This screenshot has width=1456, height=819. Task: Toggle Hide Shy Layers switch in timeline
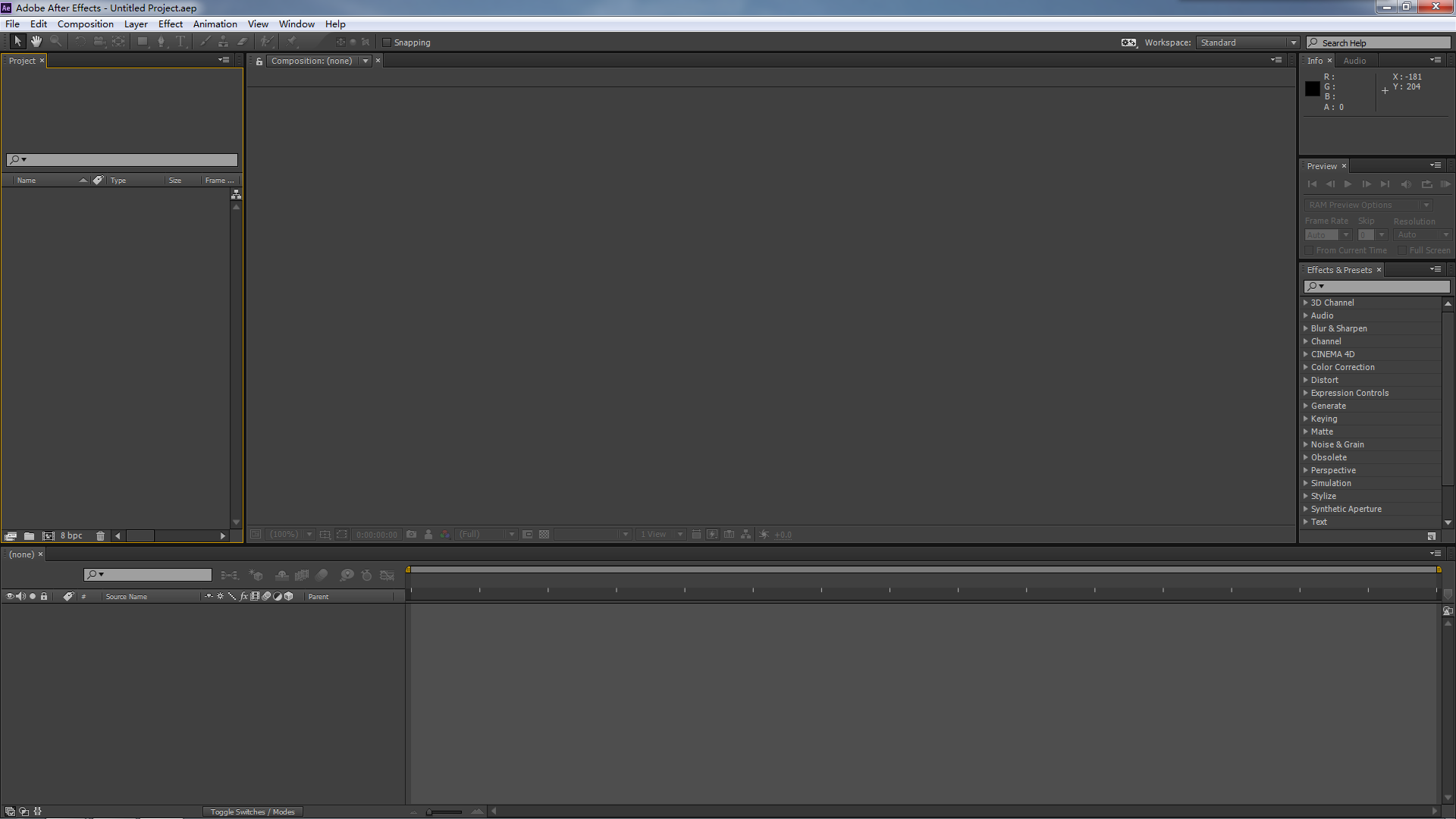click(x=281, y=576)
